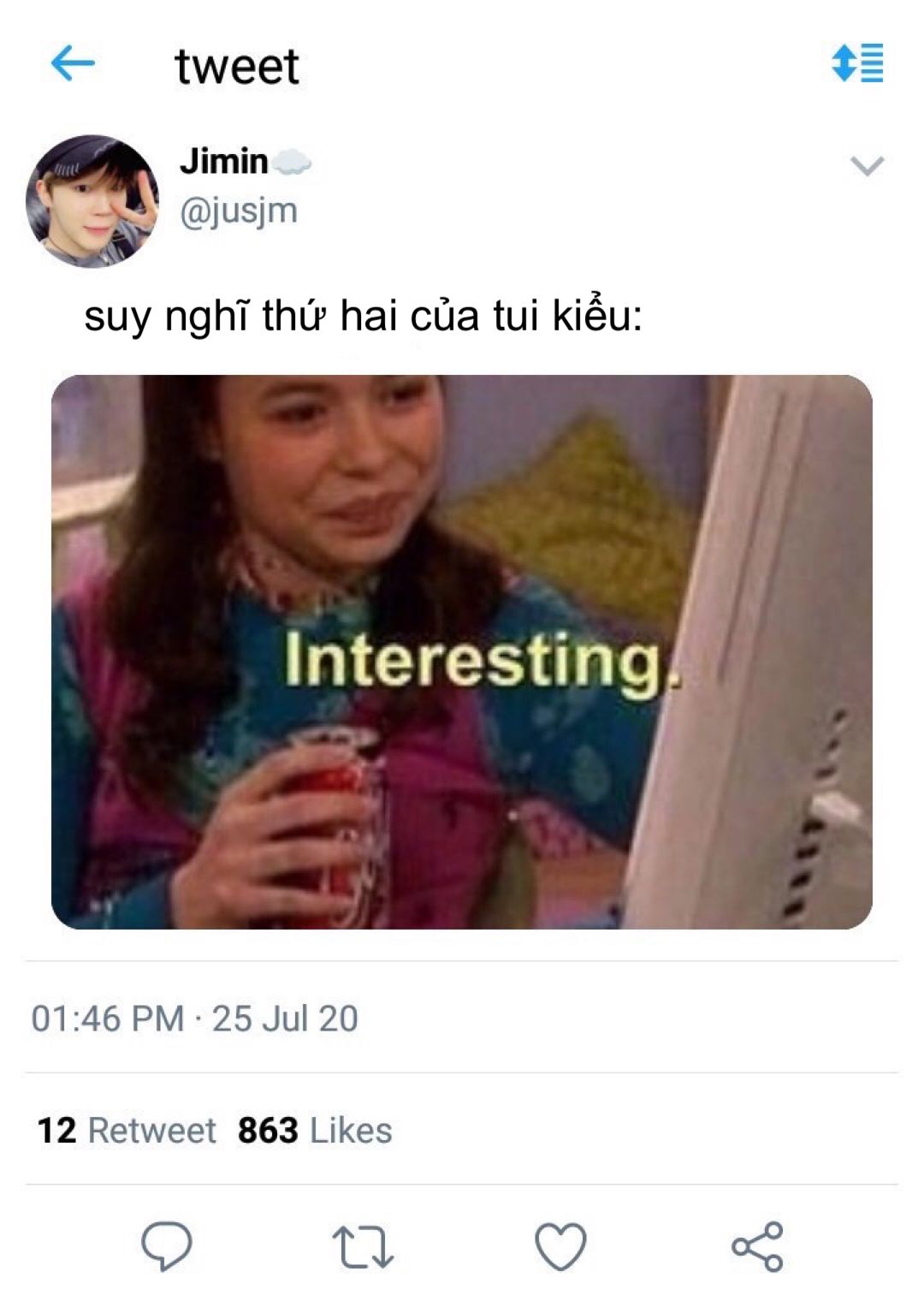Viewport: 924px width, 1307px height.
Task: Click the 'tweet' header title
Action: point(237,66)
